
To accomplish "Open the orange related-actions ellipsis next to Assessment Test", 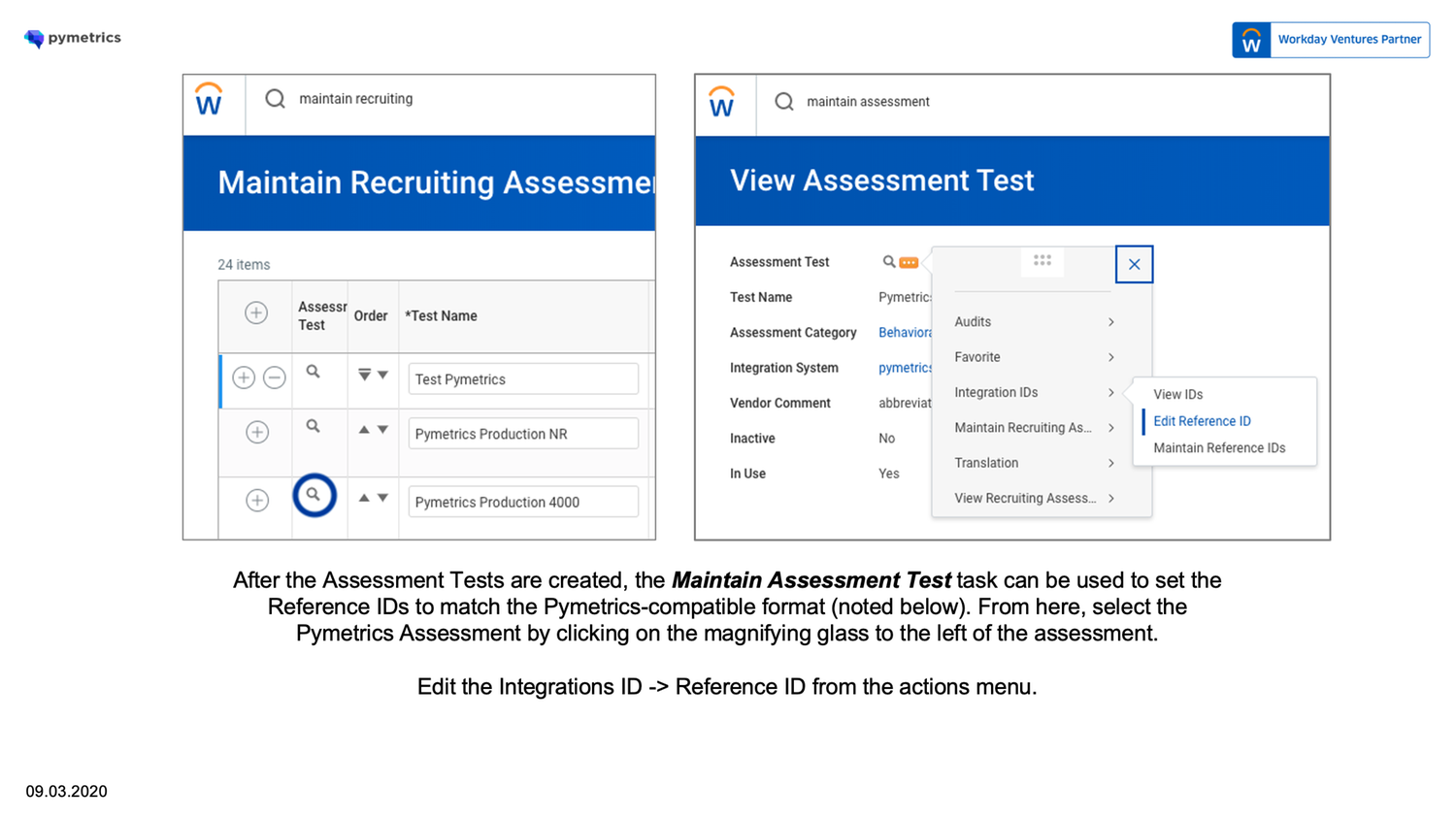I will (x=908, y=262).
